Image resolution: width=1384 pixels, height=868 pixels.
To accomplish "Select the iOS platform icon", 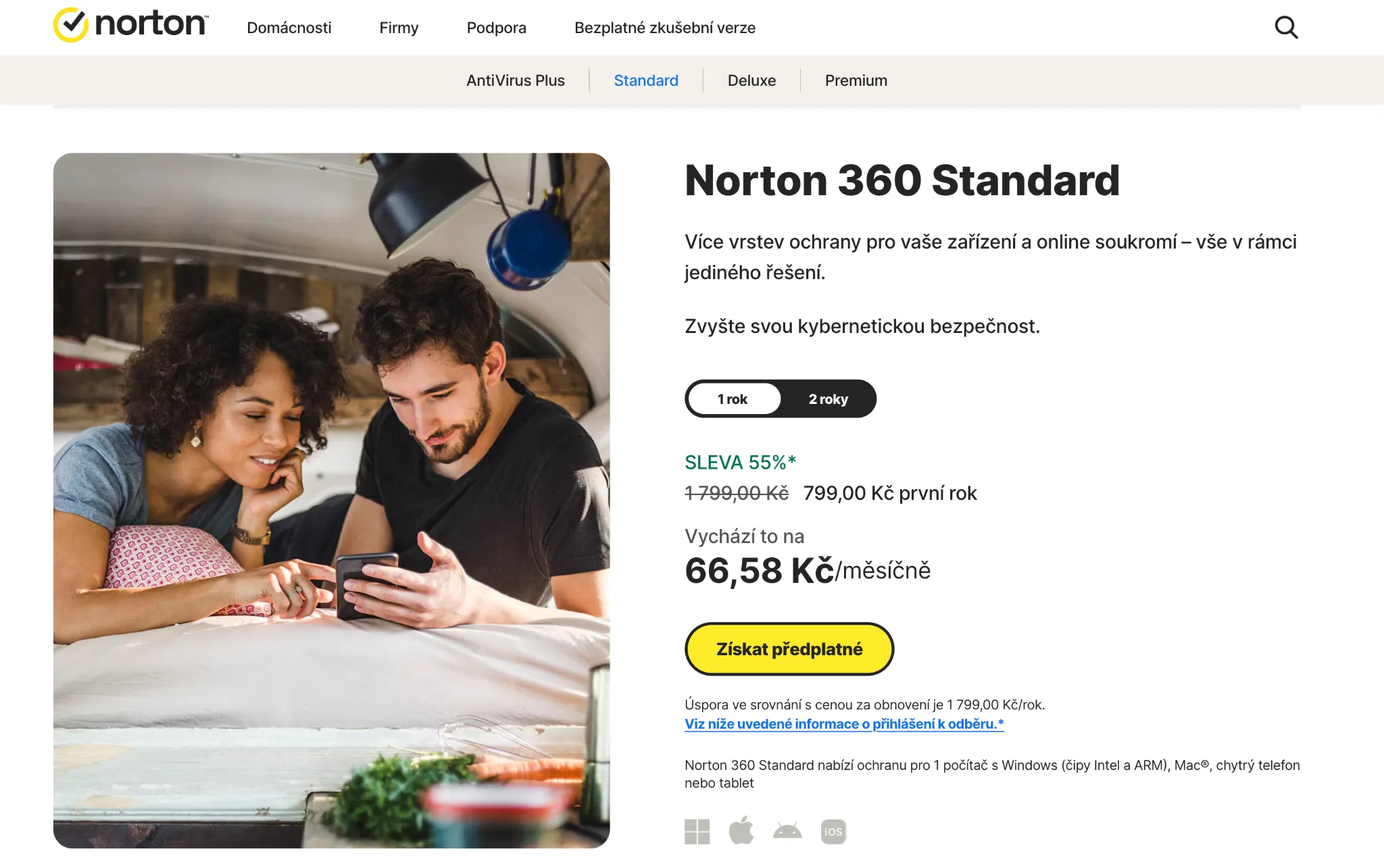I will point(834,832).
